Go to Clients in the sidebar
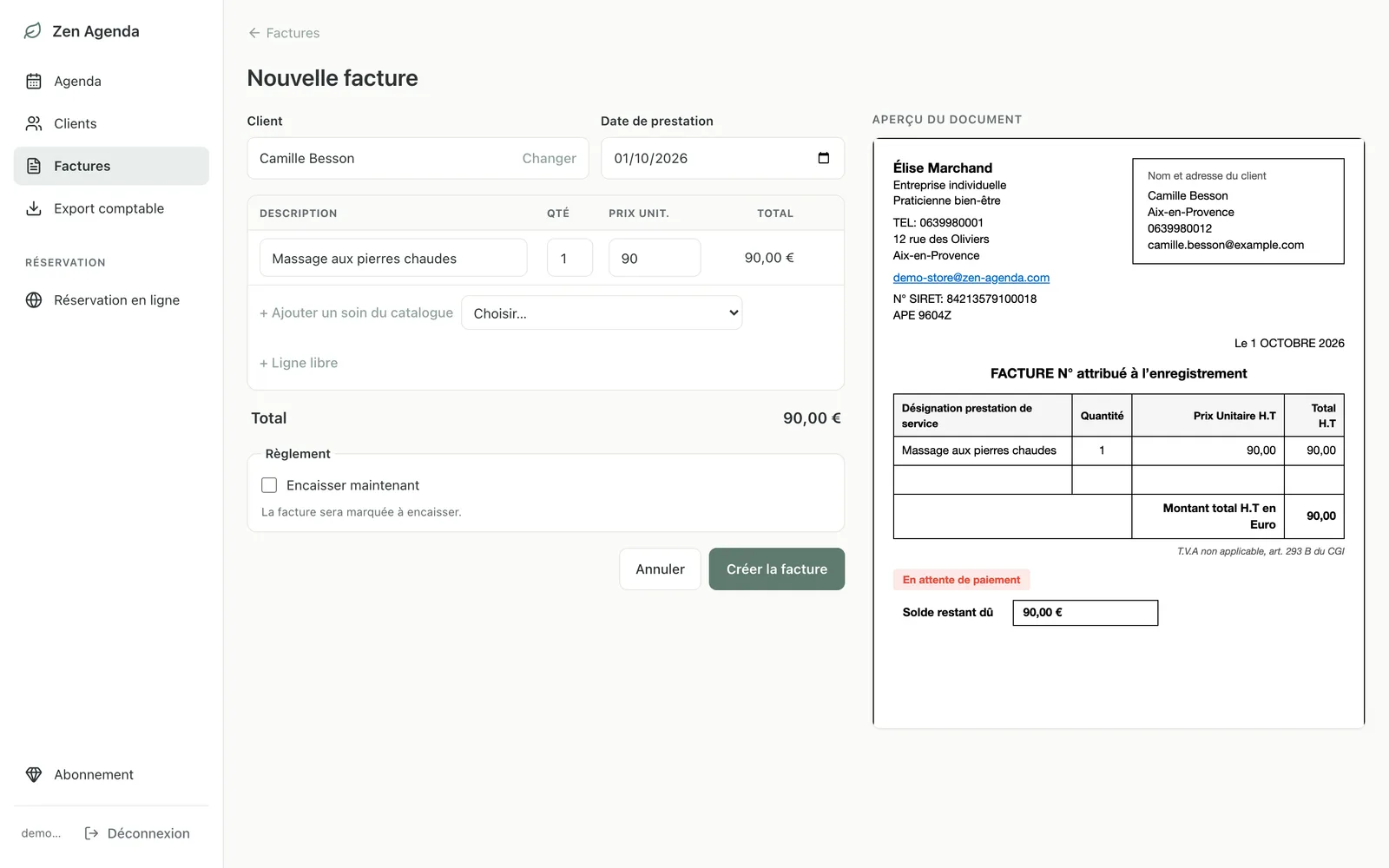This screenshot has width=1389, height=868. [x=111, y=124]
